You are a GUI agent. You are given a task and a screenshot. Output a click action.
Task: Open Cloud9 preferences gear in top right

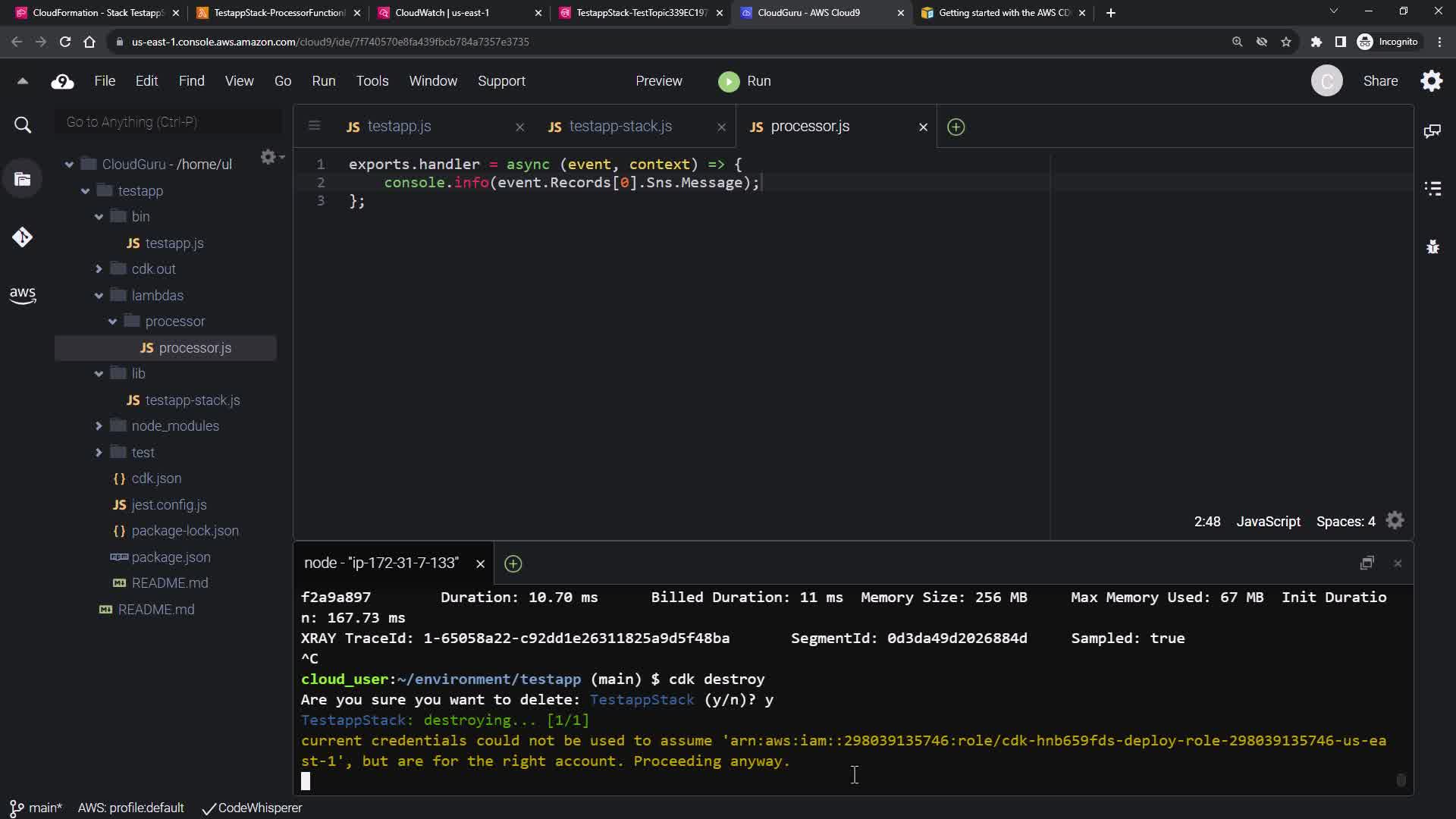(x=1431, y=81)
